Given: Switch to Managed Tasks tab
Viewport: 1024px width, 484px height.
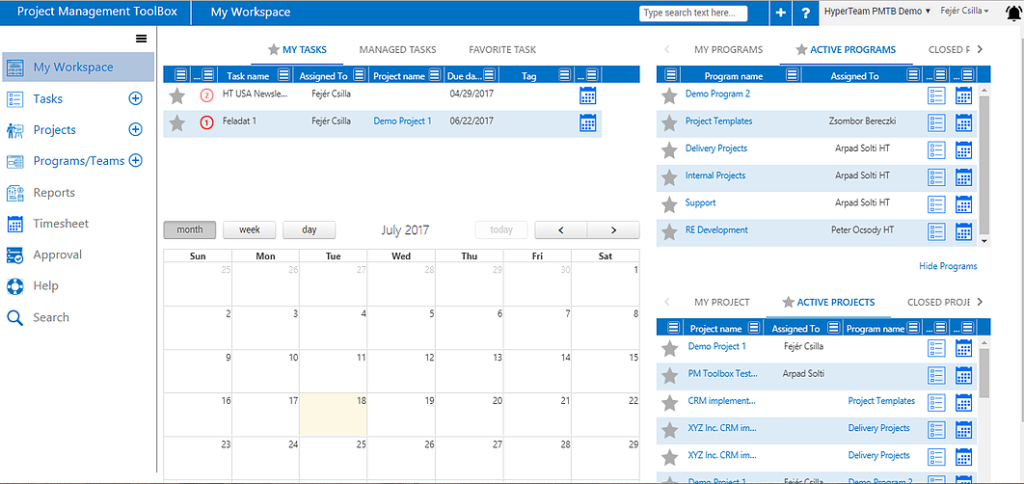Looking at the screenshot, I should [x=397, y=49].
